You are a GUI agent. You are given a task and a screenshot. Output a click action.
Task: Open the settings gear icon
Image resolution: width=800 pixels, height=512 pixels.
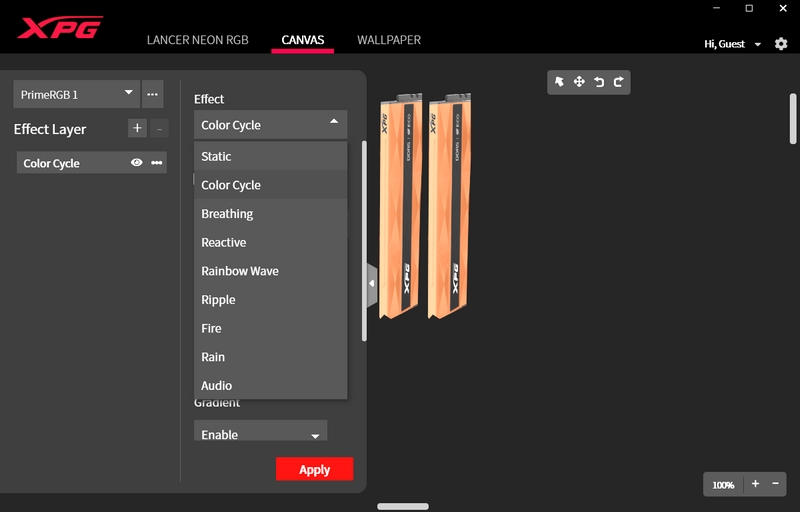pyautogui.click(x=781, y=44)
